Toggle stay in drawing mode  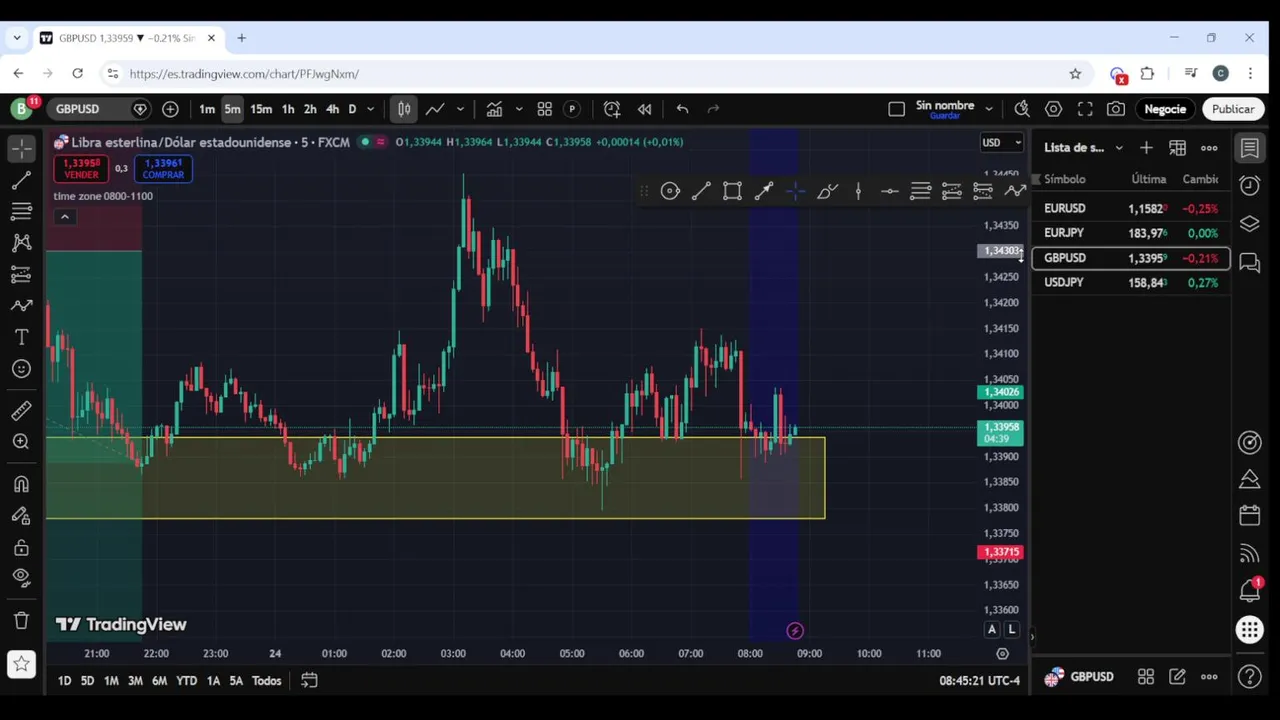(x=21, y=516)
